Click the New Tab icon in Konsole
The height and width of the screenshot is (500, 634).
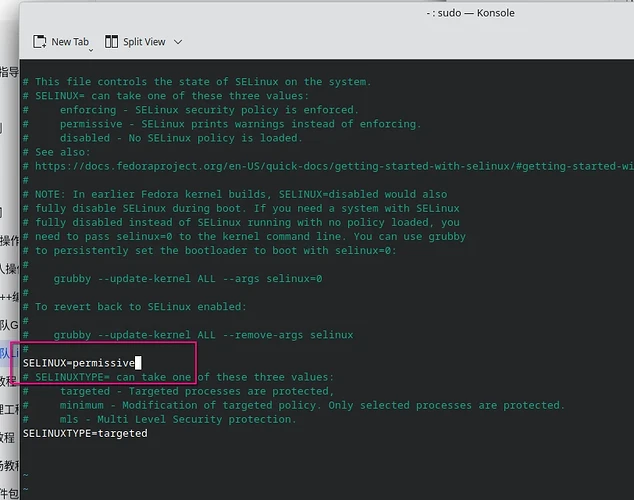coord(39,42)
